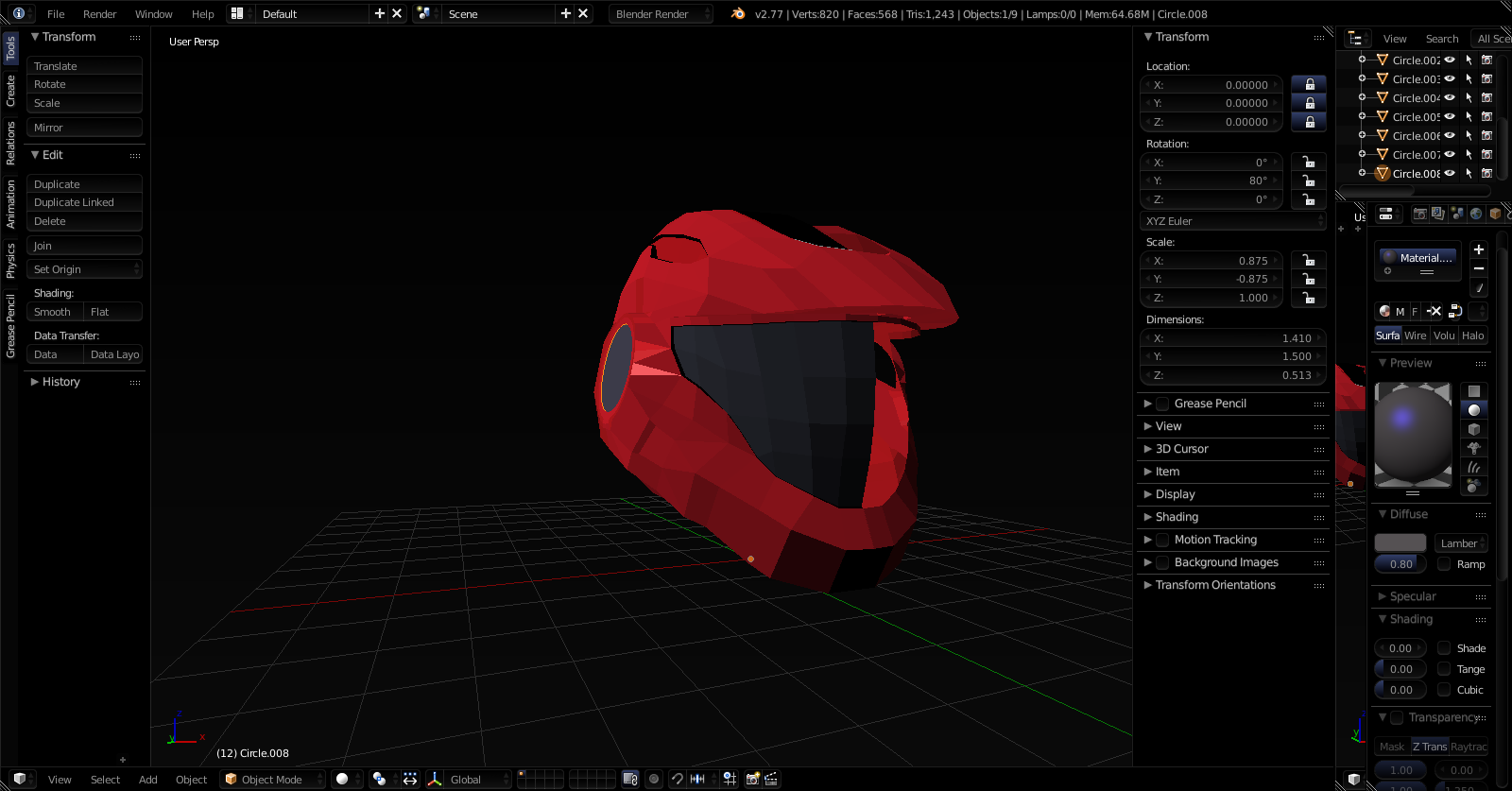Open the Set Origin dropdown
Image resolution: width=1512 pixels, height=791 pixels.
(x=85, y=269)
